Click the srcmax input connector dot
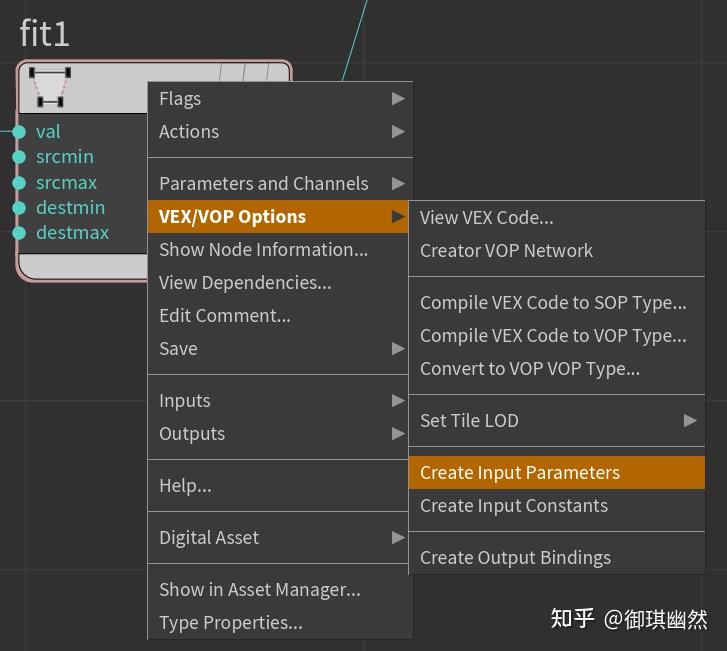Screen dimensions: 727x651 pyautogui.click(x=19, y=183)
